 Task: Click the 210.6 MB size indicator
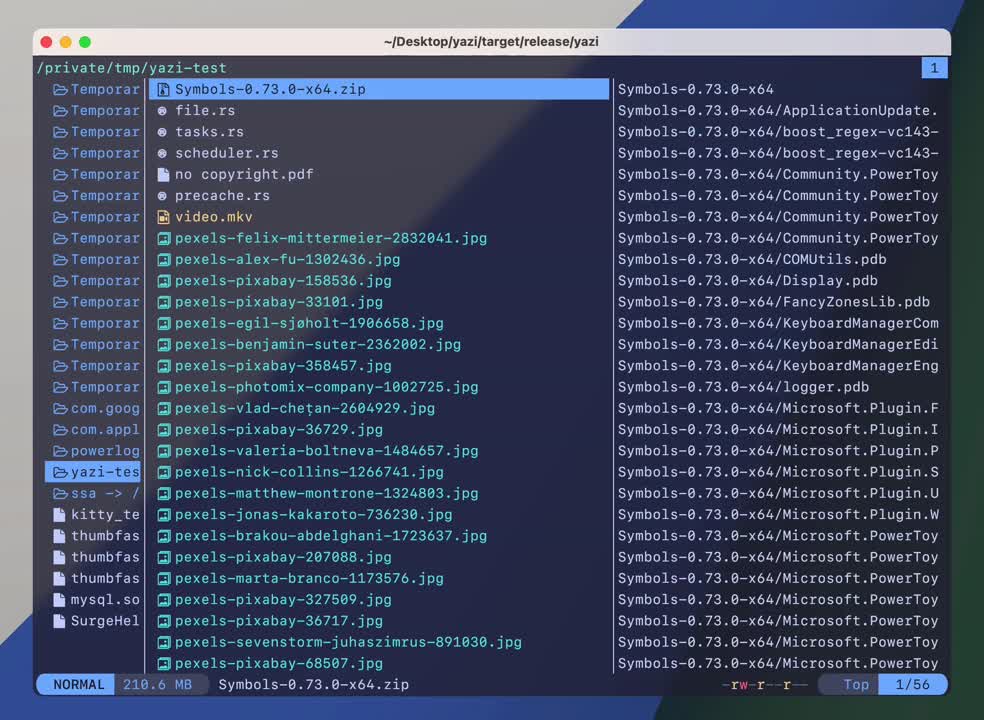(x=158, y=684)
